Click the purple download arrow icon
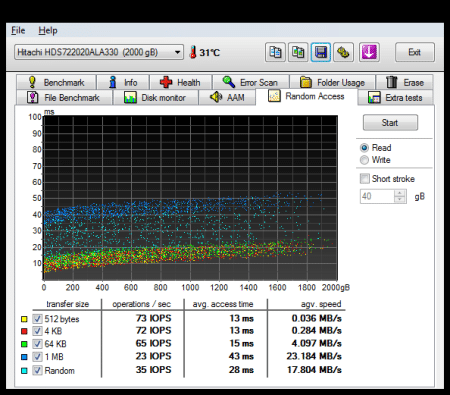450x395 pixels. click(369, 52)
